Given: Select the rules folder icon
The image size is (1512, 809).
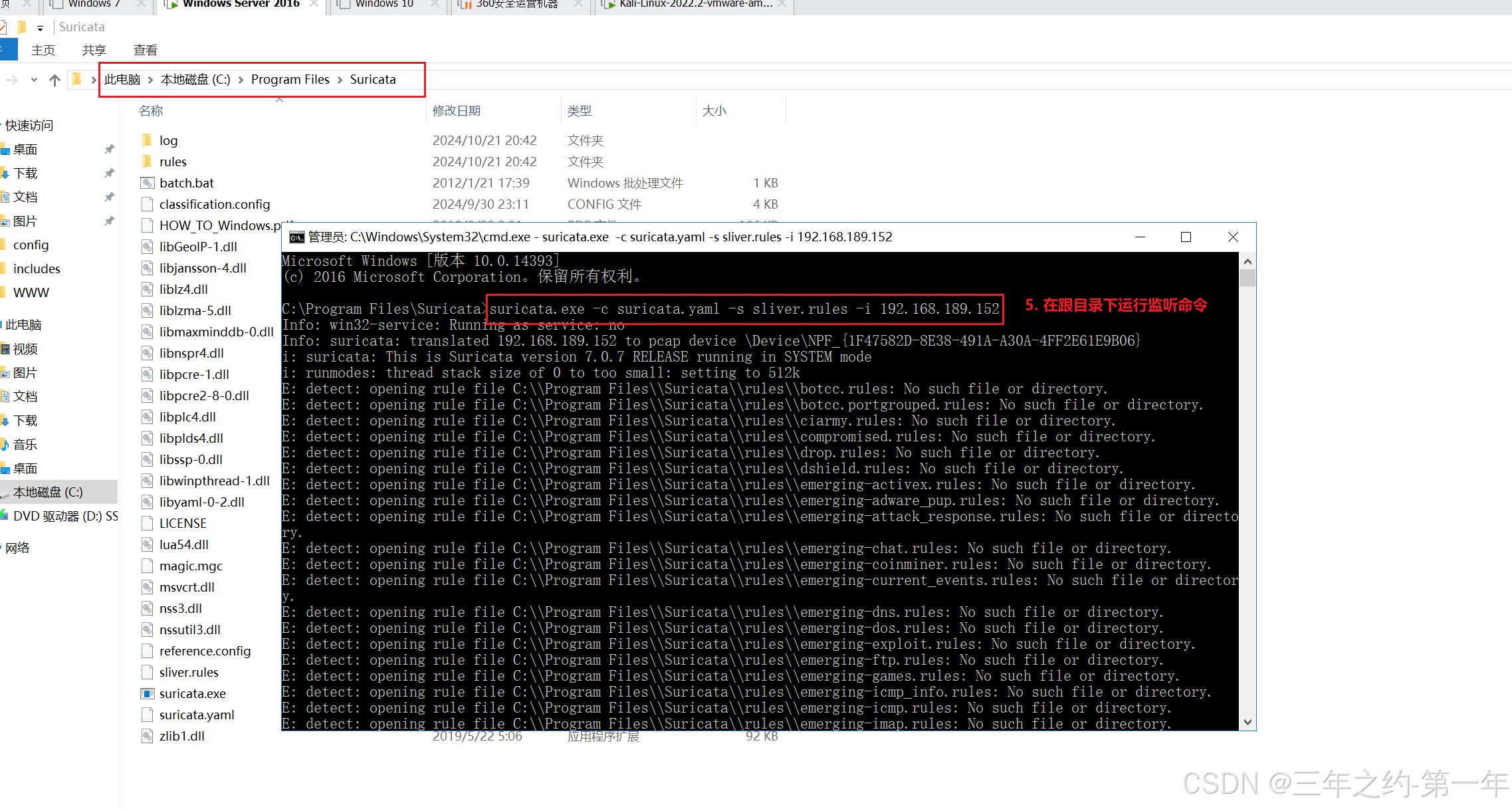Looking at the screenshot, I should [x=147, y=162].
